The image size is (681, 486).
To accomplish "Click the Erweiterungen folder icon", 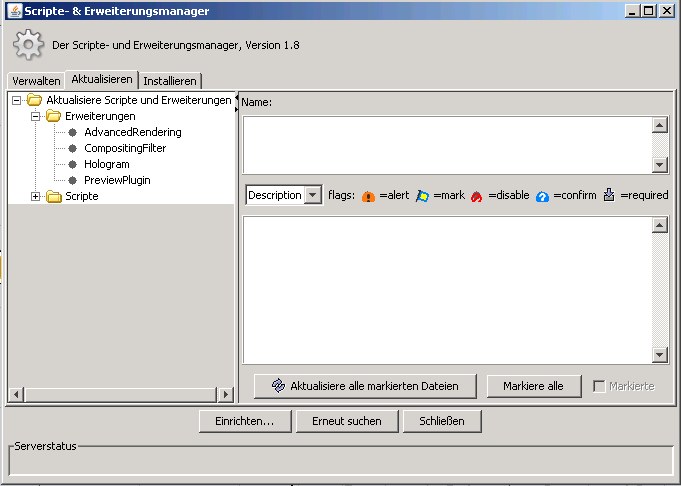I will coord(53,116).
